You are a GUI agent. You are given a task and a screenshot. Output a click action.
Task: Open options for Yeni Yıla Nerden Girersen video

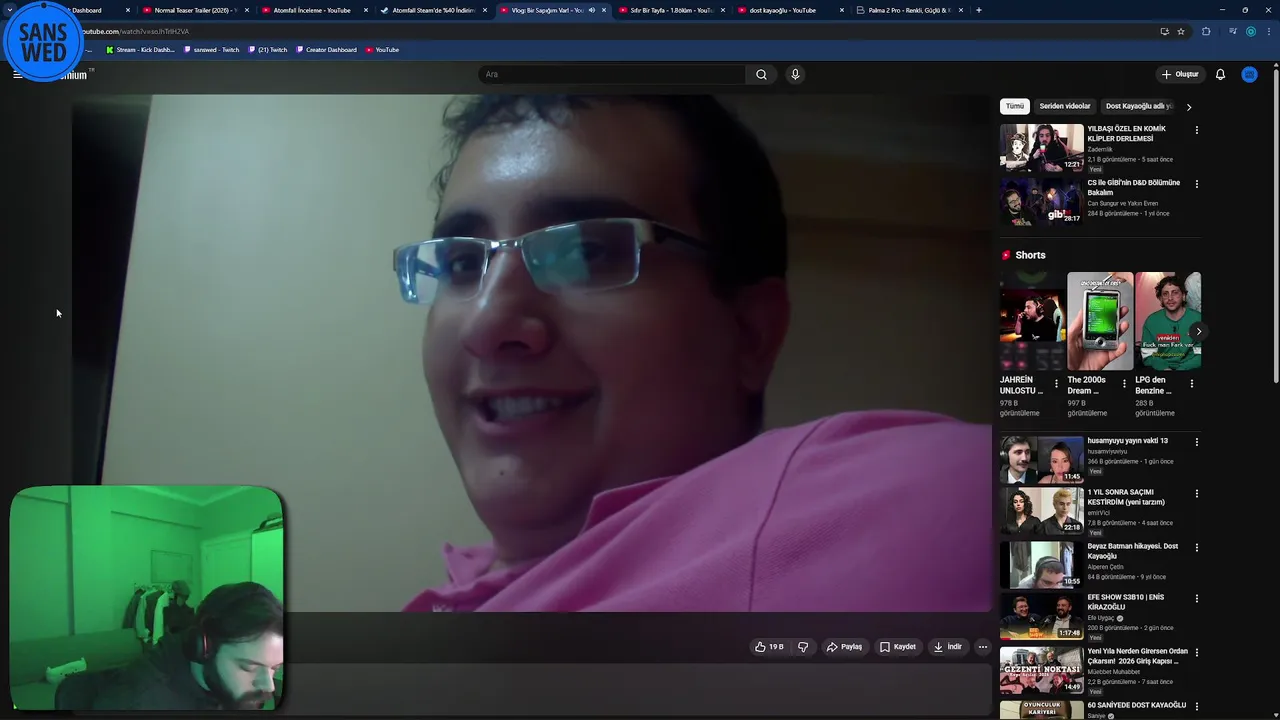pyautogui.click(x=1196, y=653)
